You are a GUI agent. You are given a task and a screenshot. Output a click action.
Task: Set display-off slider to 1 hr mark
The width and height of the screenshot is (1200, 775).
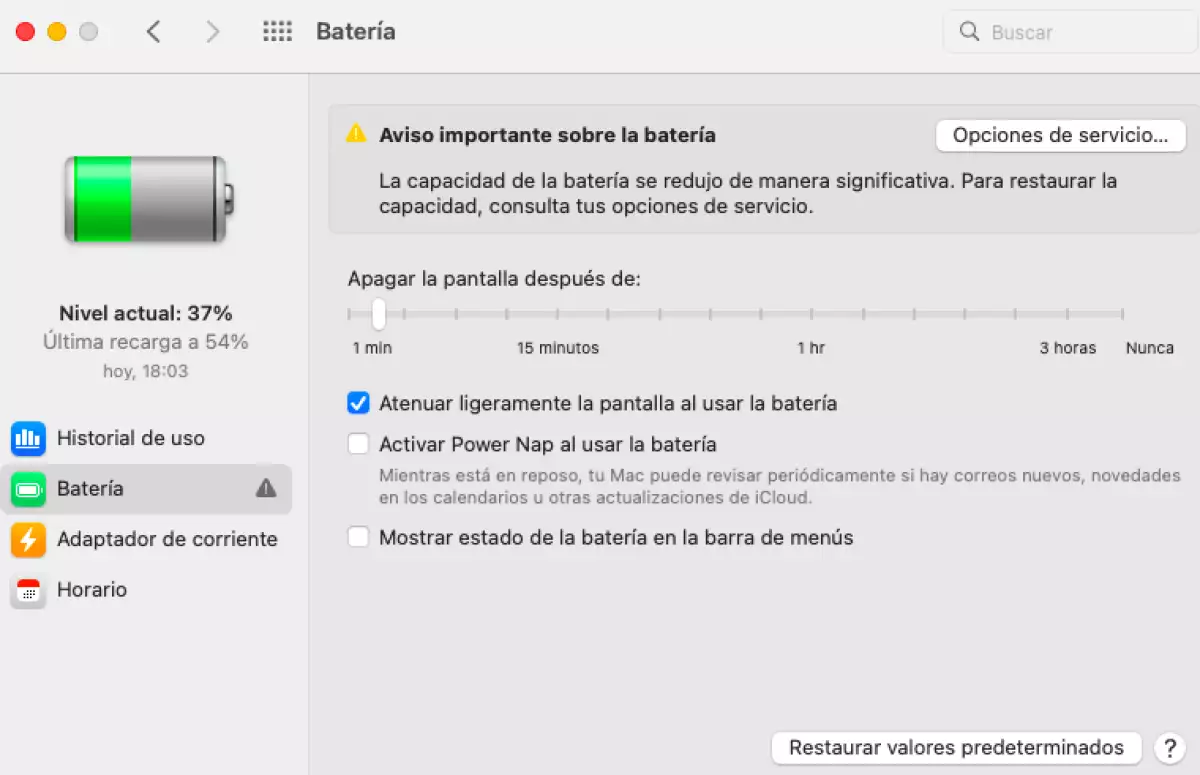pos(811,314)
